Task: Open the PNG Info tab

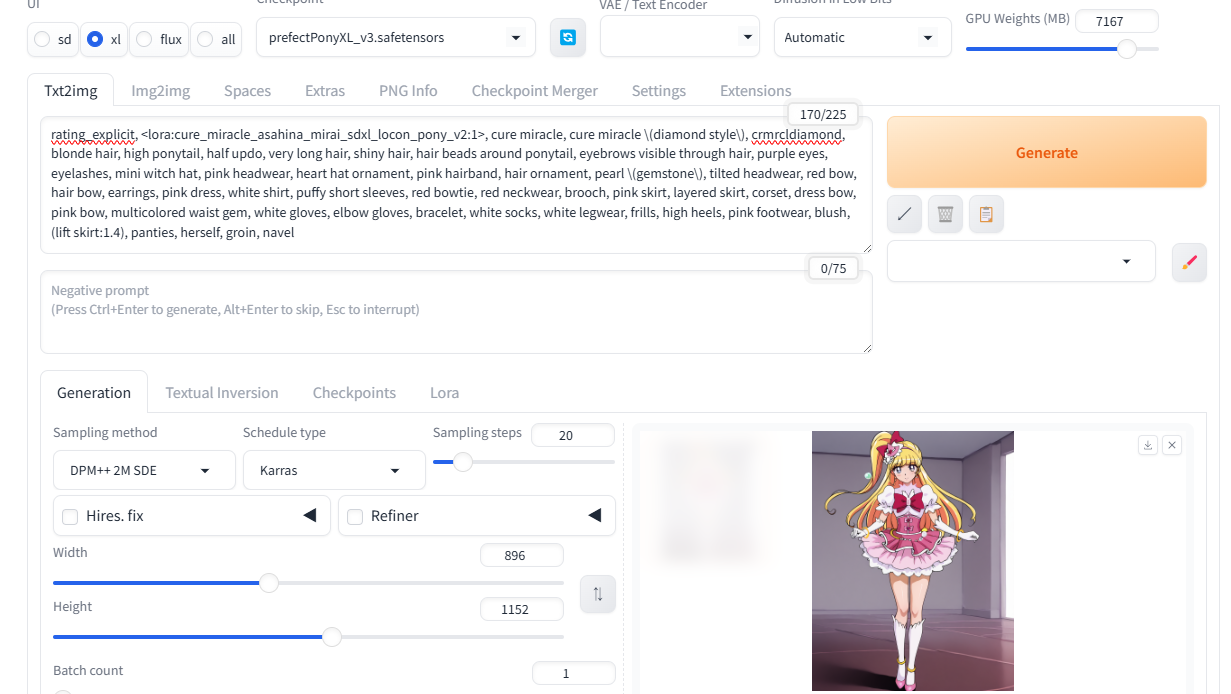Action: pos(408,91)
